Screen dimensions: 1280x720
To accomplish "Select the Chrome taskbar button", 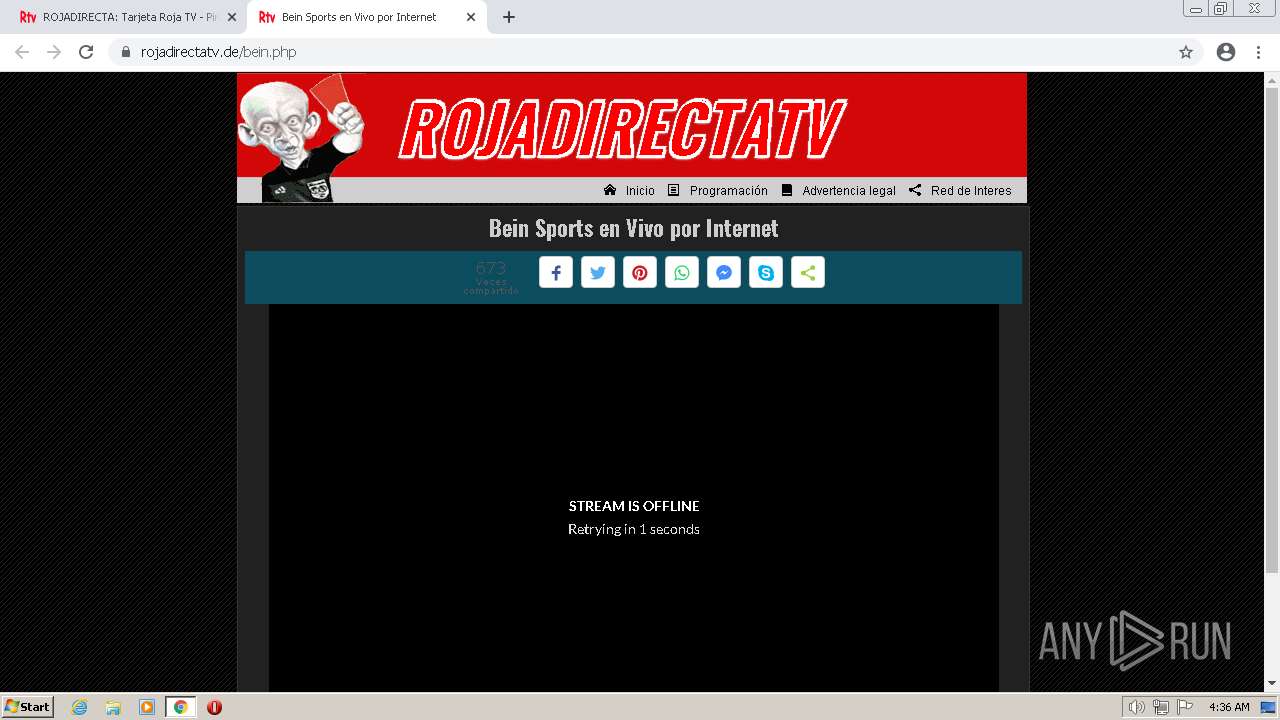I will (x=180, y=707).
